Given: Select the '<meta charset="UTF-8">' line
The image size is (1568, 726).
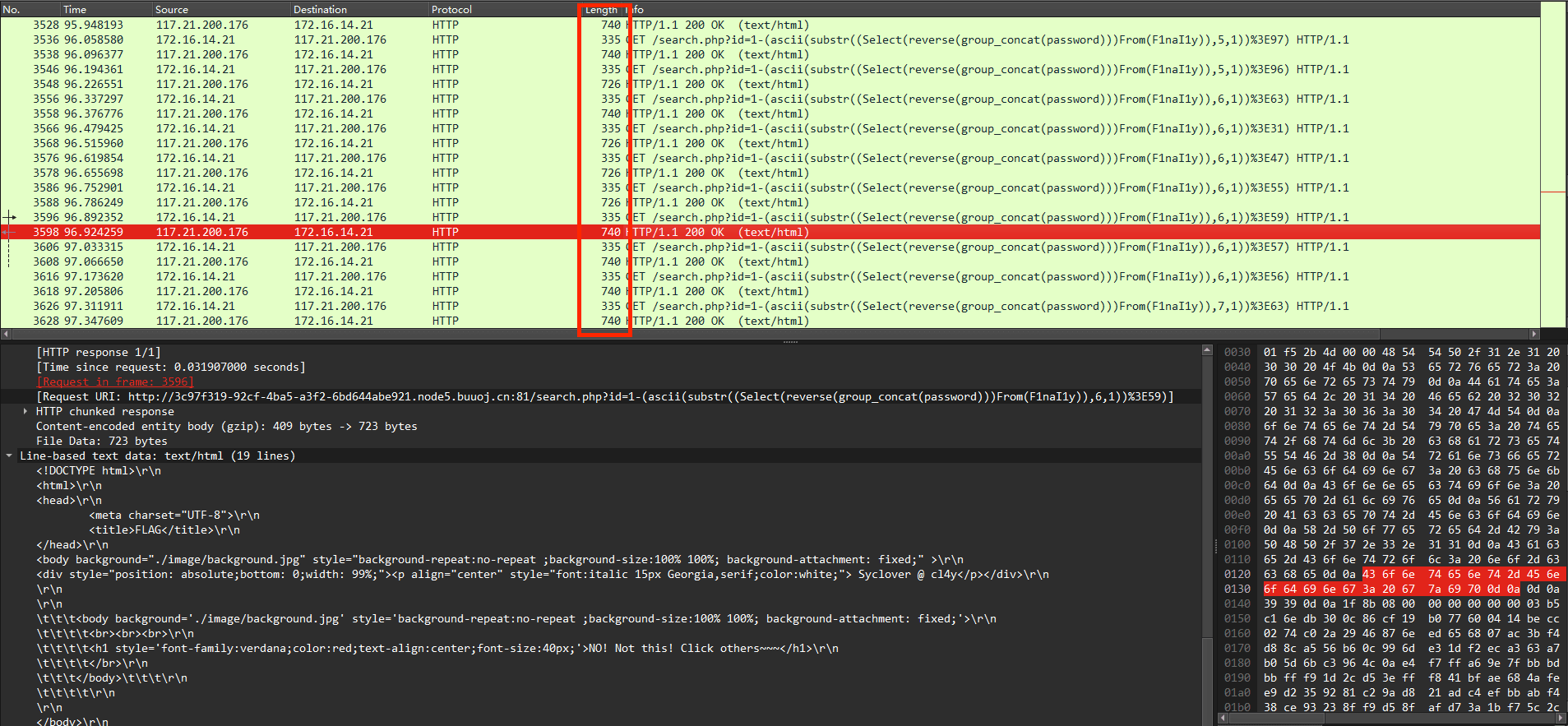Looking at the screenshot, I should click(174, 515).
